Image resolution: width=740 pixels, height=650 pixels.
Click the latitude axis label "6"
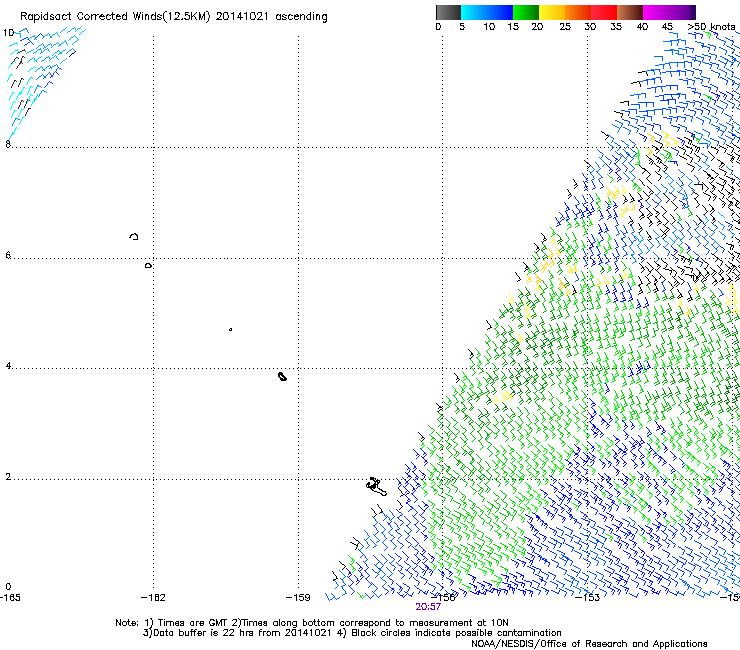click(x=8, y=255)
